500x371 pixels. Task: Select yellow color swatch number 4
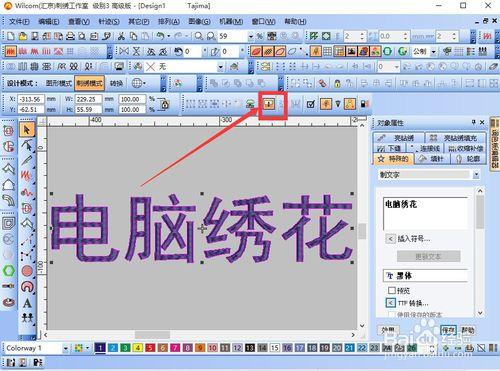coord(138,348)
